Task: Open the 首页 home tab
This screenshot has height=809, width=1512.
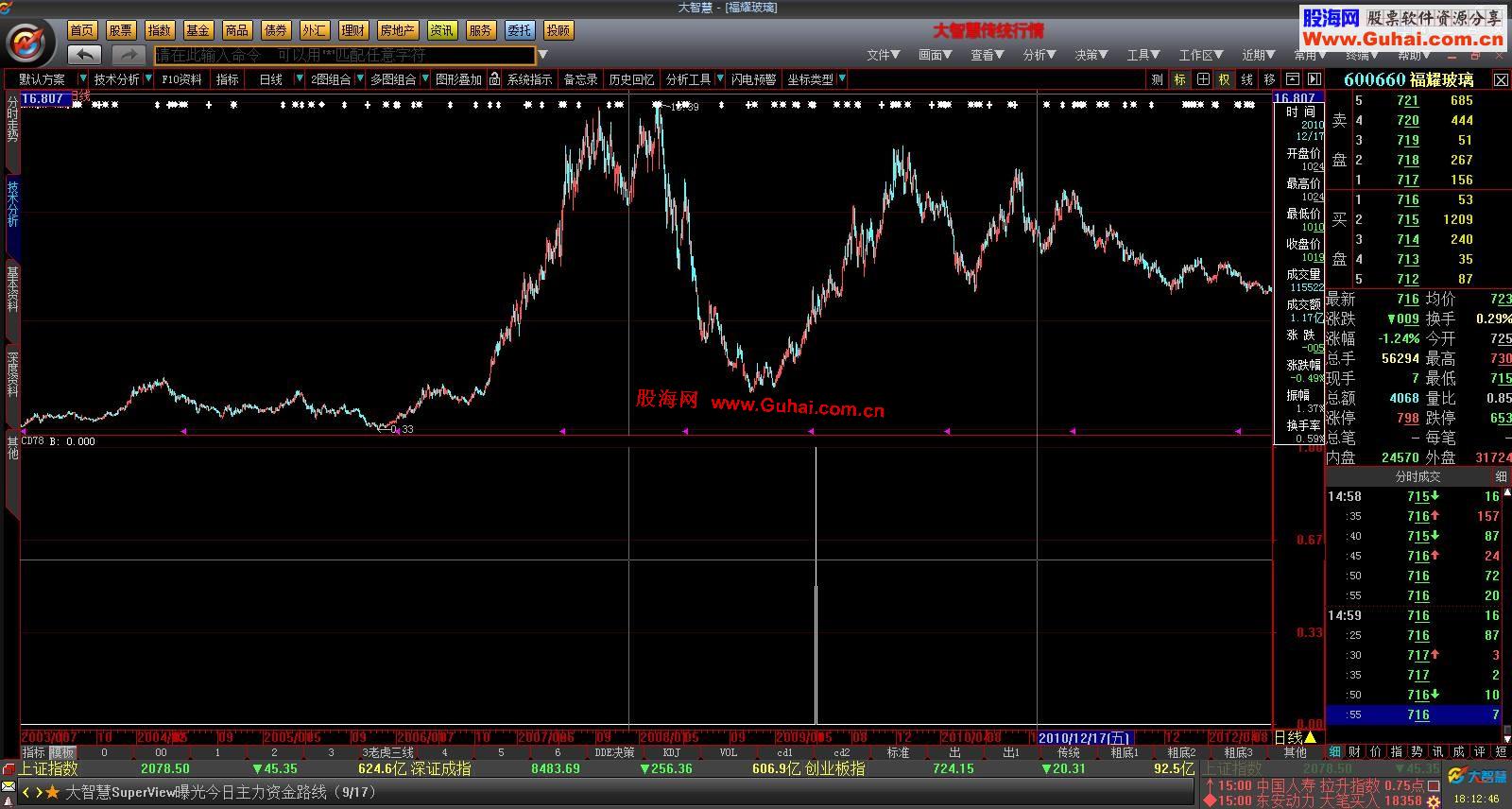Action: pyautogui.click(x=82, y=30)
